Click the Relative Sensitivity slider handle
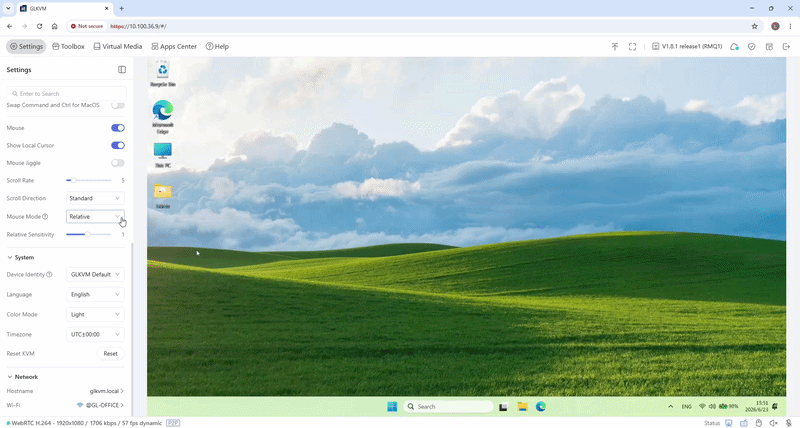Screen dimensions: 800x428 point(88,235)
